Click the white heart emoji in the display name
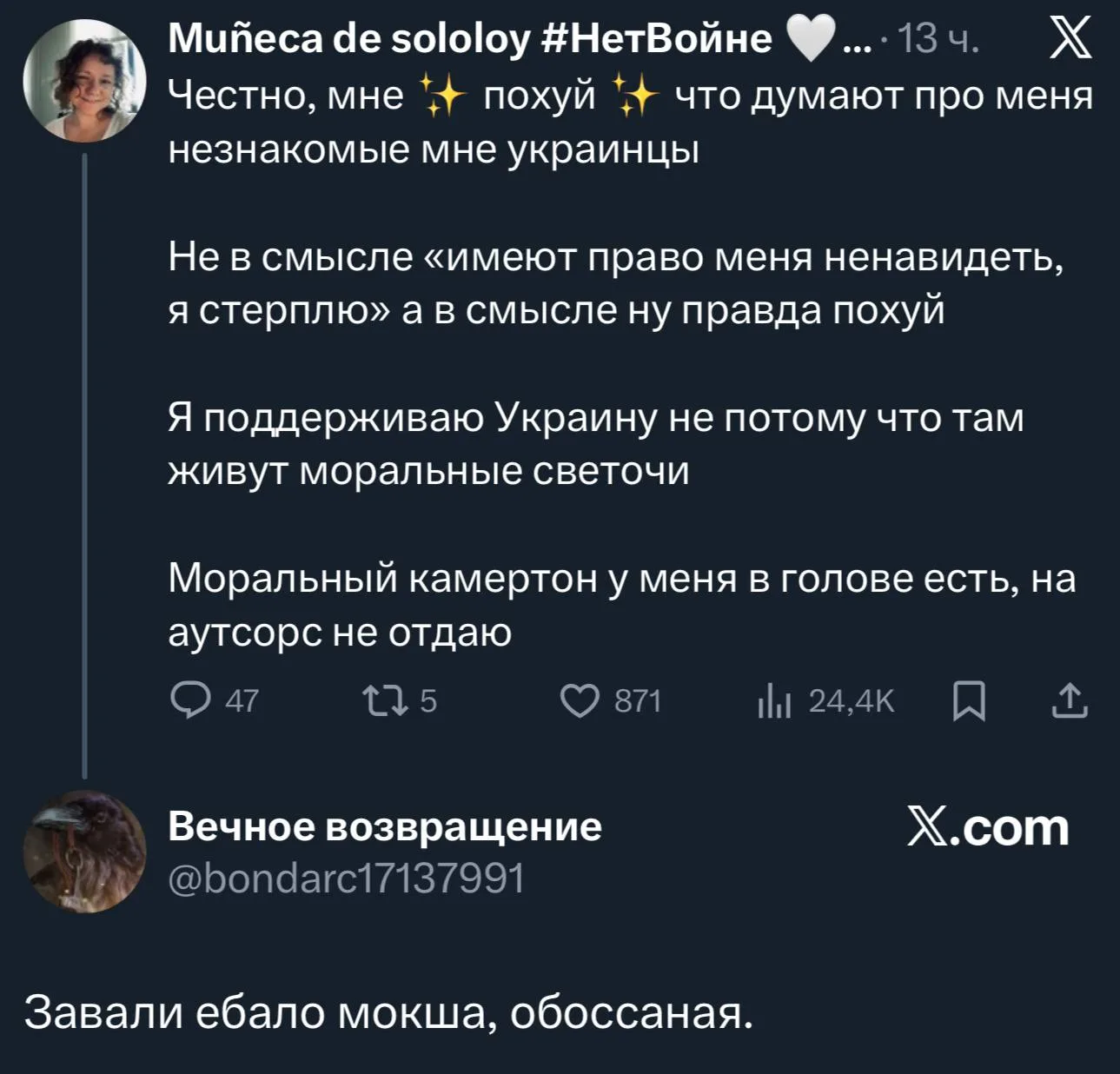Viewport: 1120px width, 1074px height. click(x=809, y=40)
